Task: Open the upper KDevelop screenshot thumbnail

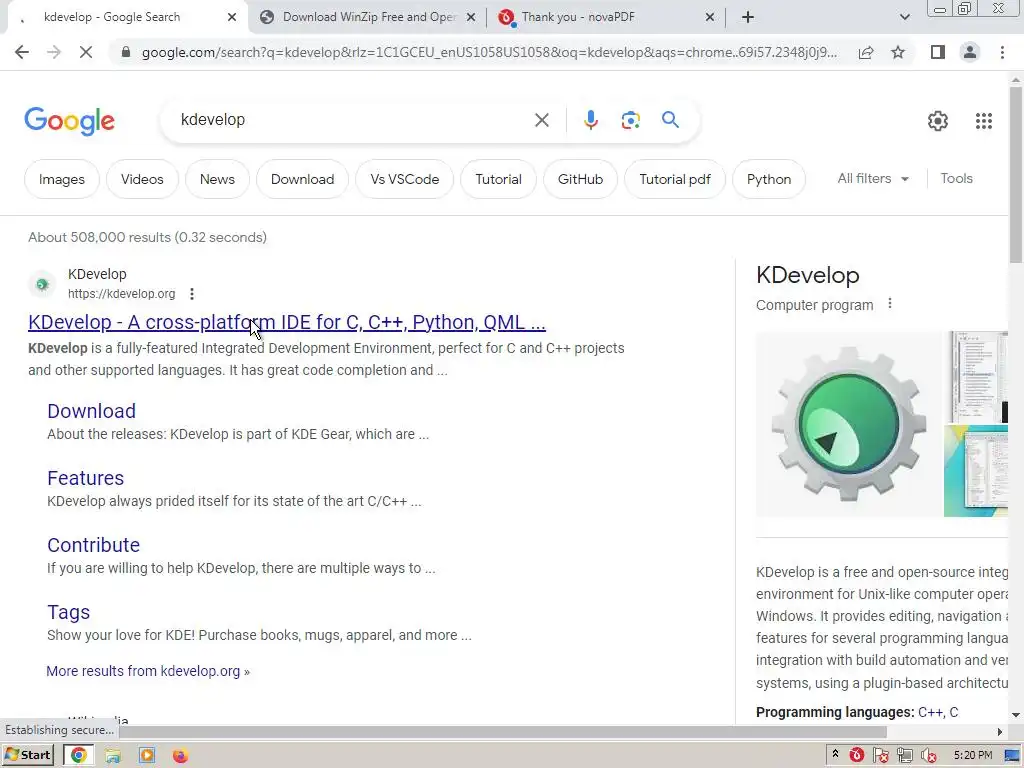Action: coord(976,377)
